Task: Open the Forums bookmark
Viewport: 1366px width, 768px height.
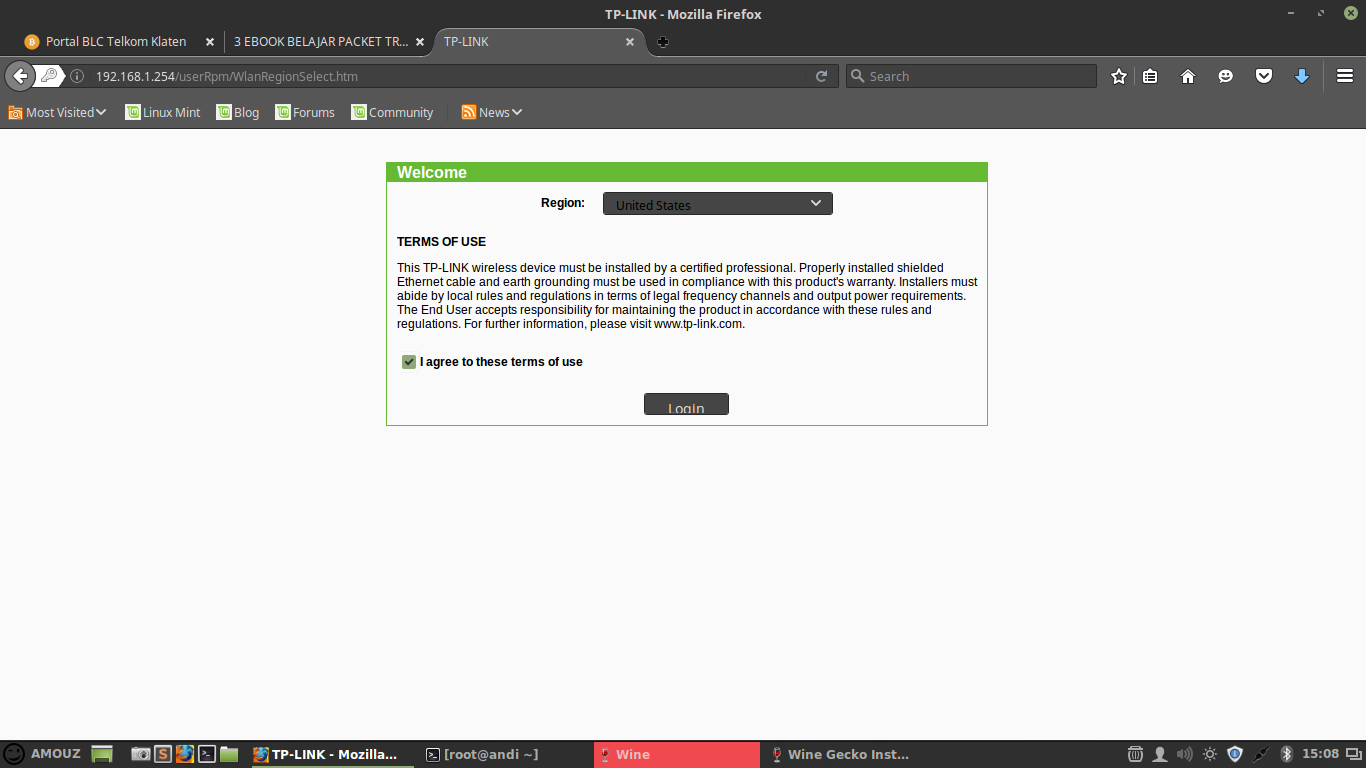Action: 305,112
